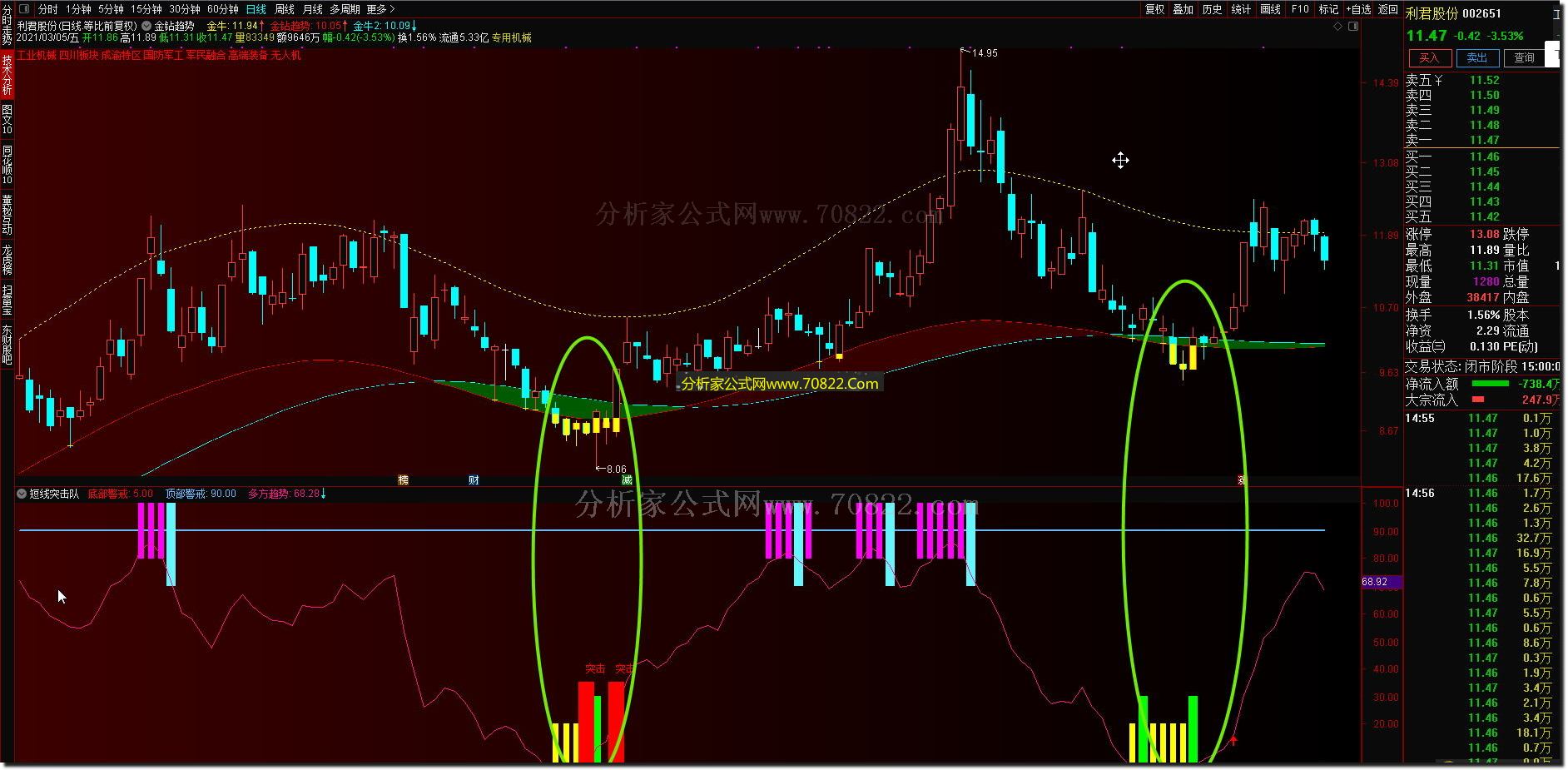Open the 图文10 left sidebar tab
Screen dimensions: 1568x770
7,120
